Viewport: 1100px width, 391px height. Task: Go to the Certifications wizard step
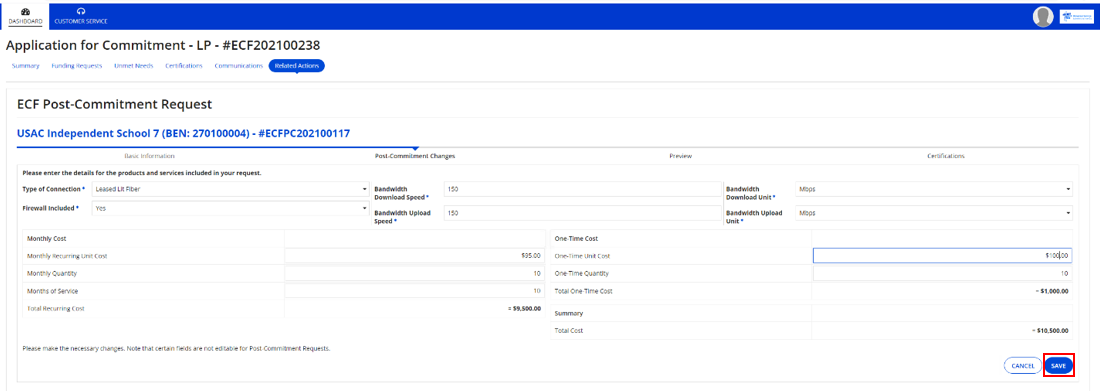[x=946, y=156]
